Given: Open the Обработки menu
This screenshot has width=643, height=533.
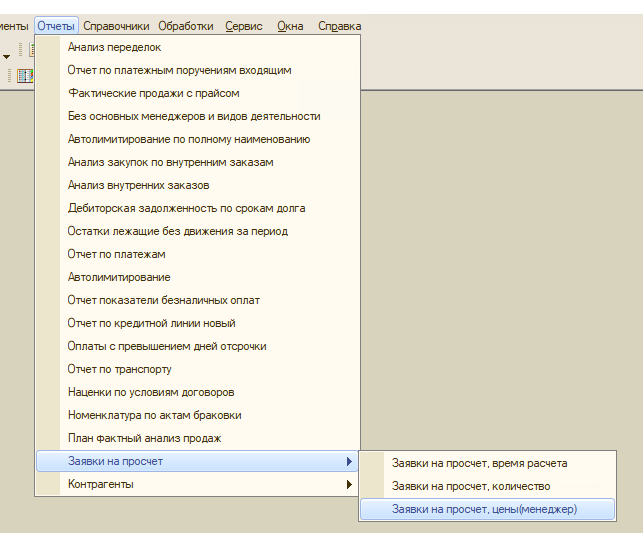Looking at the screenshot, I should (x=186, y=26).
